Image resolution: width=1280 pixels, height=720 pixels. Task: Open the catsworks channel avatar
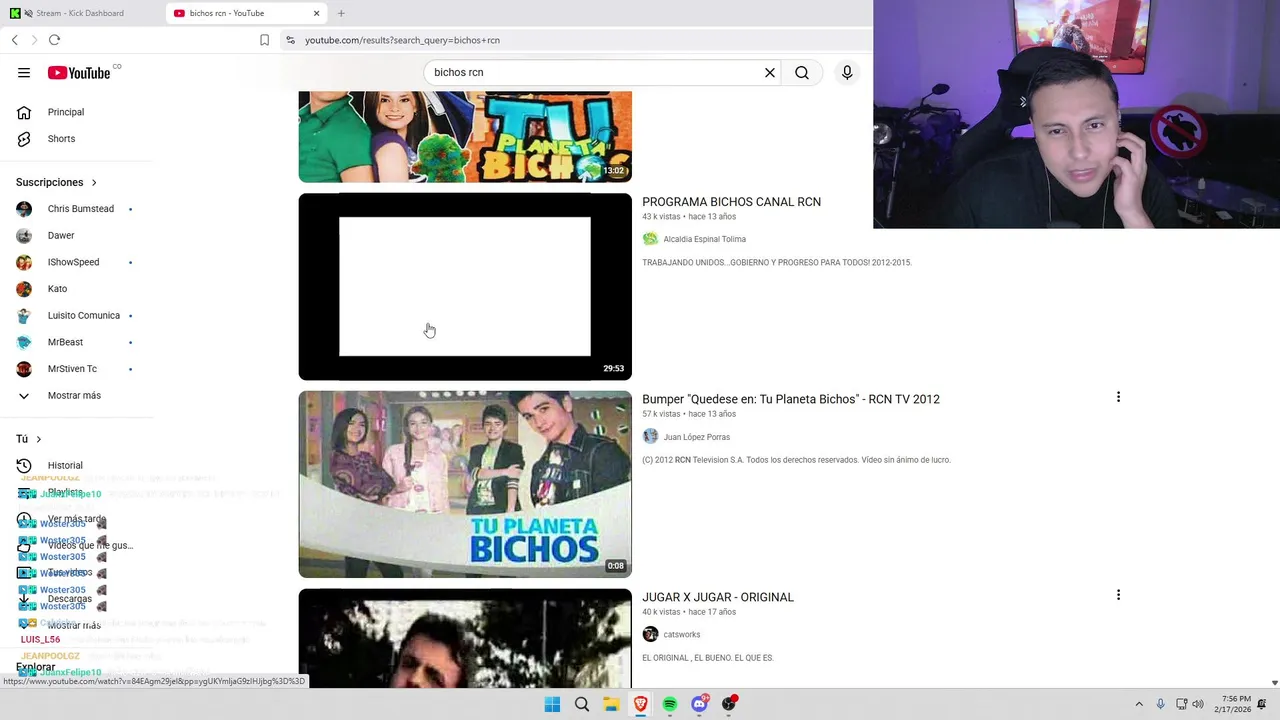pyautogui.click(x=650, y=634)
